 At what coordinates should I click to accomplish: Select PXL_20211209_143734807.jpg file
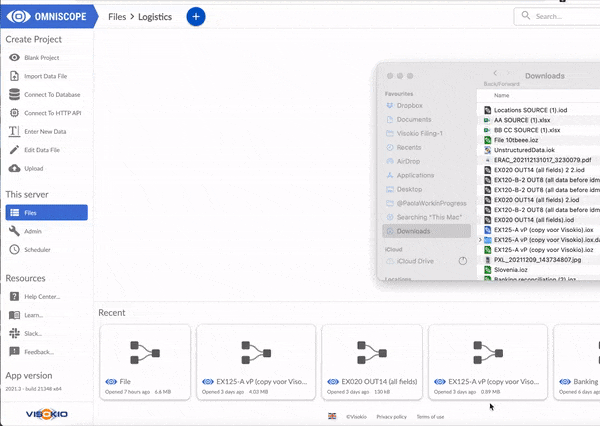[x=538, y=260]
